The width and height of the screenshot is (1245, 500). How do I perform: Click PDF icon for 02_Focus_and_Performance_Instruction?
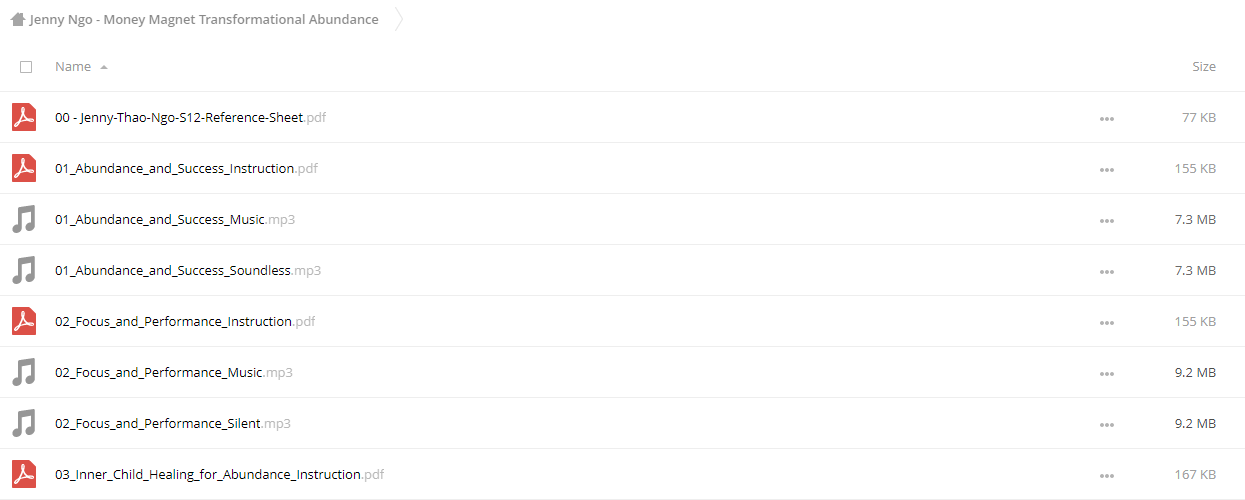pos(24,321)
